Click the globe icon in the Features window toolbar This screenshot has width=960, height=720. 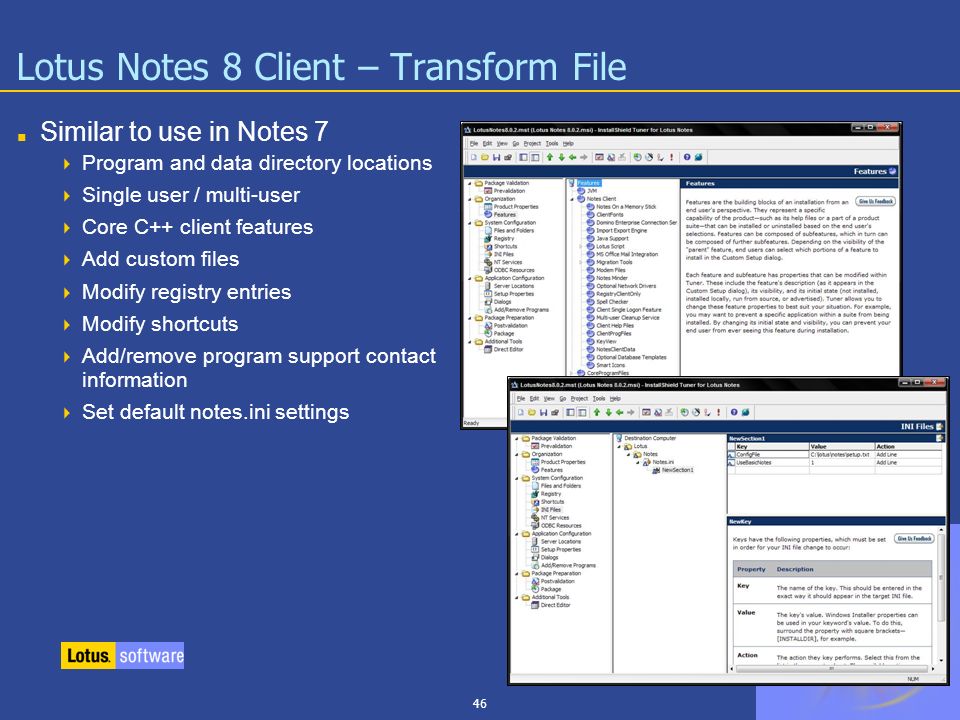698,157
